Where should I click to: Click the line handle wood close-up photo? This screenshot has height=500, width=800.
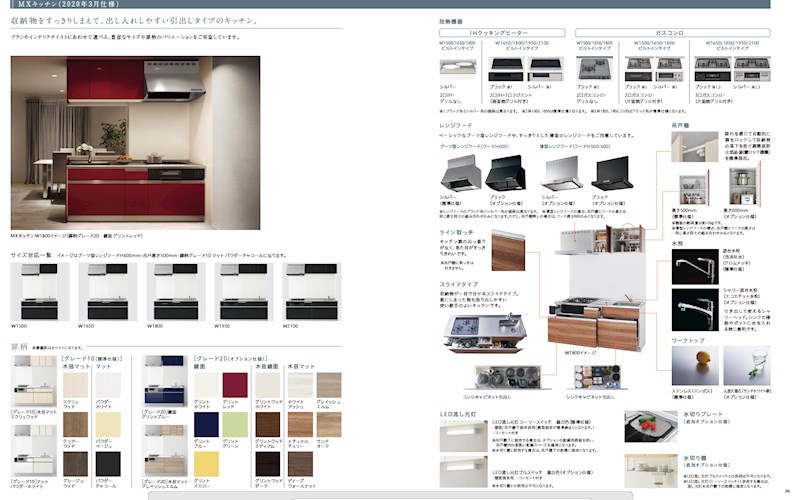tap(508, 251)
